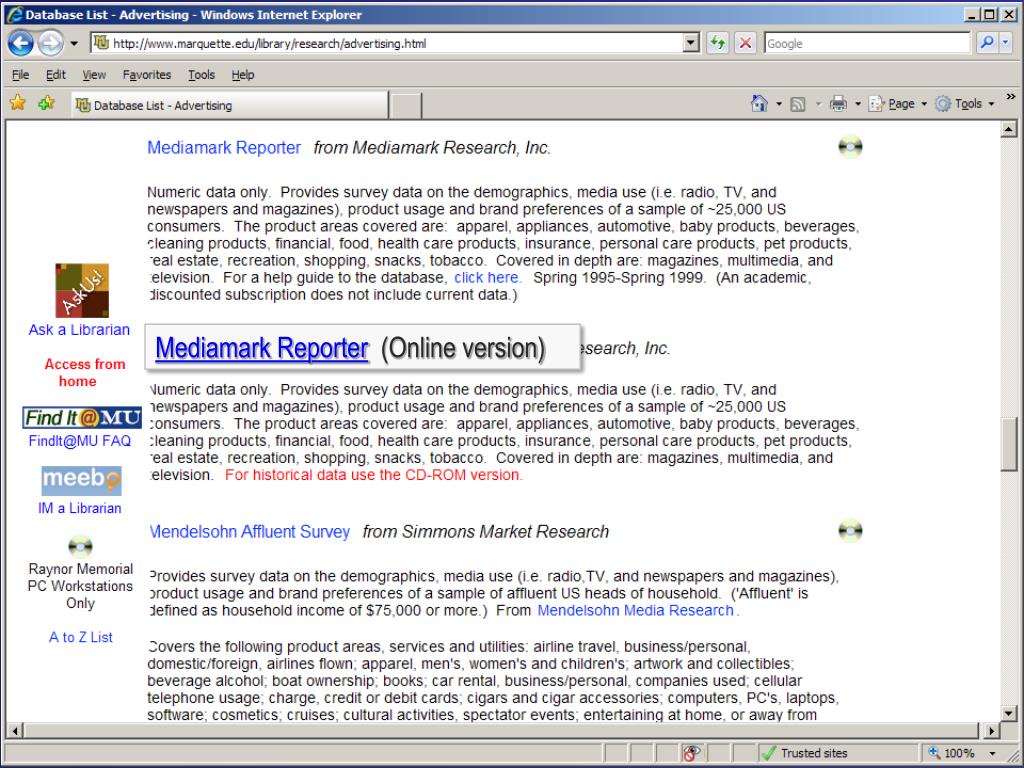The width and height of the screenshot is (1024, 768).
Task: Refresh the page with the green arrows icon
Action: coord(718,44)
